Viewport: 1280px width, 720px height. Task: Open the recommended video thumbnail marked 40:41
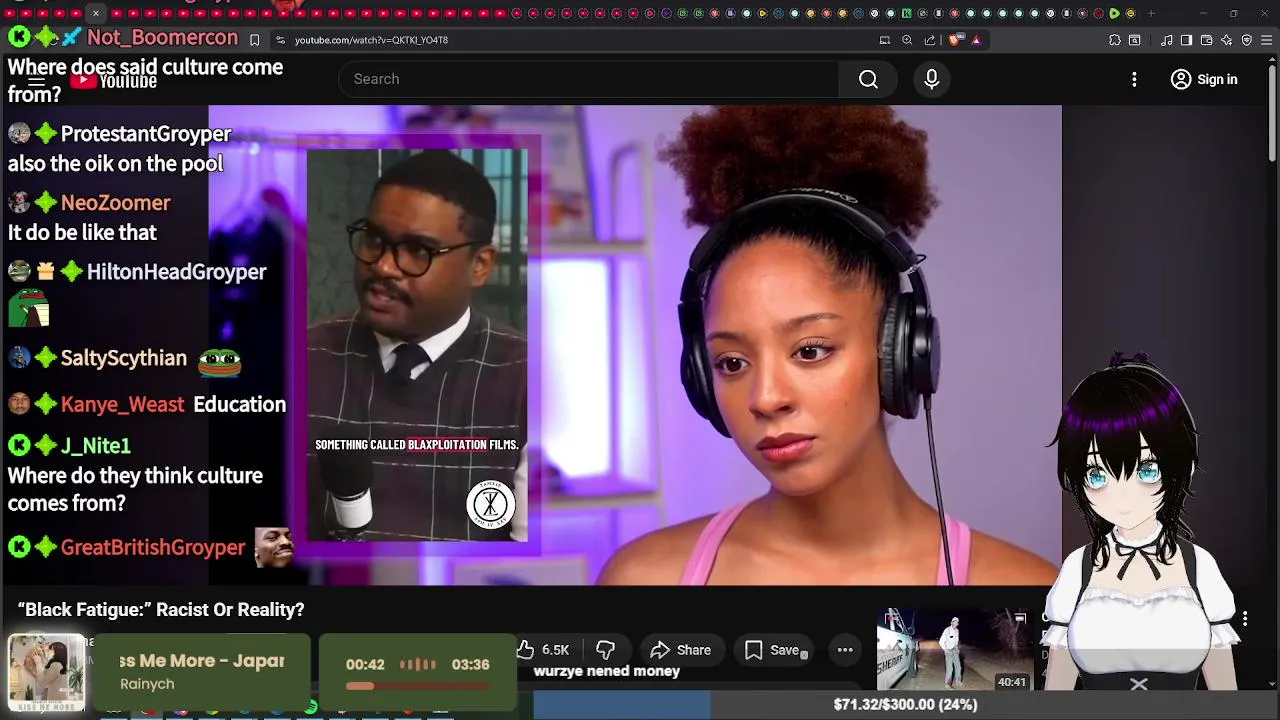954,649
